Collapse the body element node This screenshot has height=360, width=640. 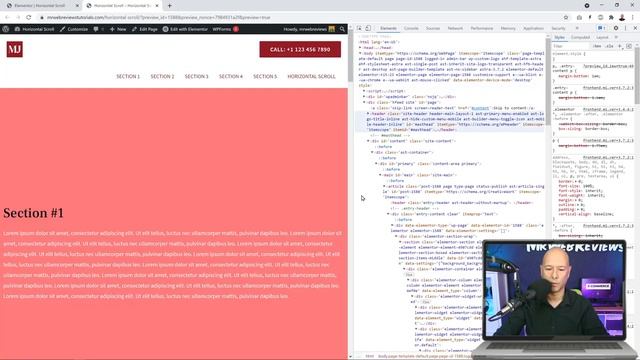pos(360,53)
